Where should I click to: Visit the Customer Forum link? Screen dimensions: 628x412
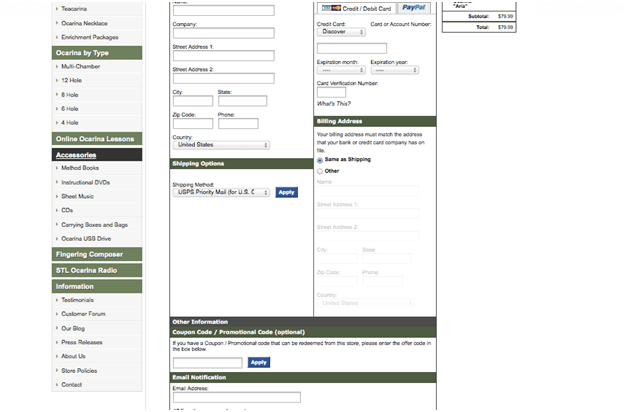83,314
